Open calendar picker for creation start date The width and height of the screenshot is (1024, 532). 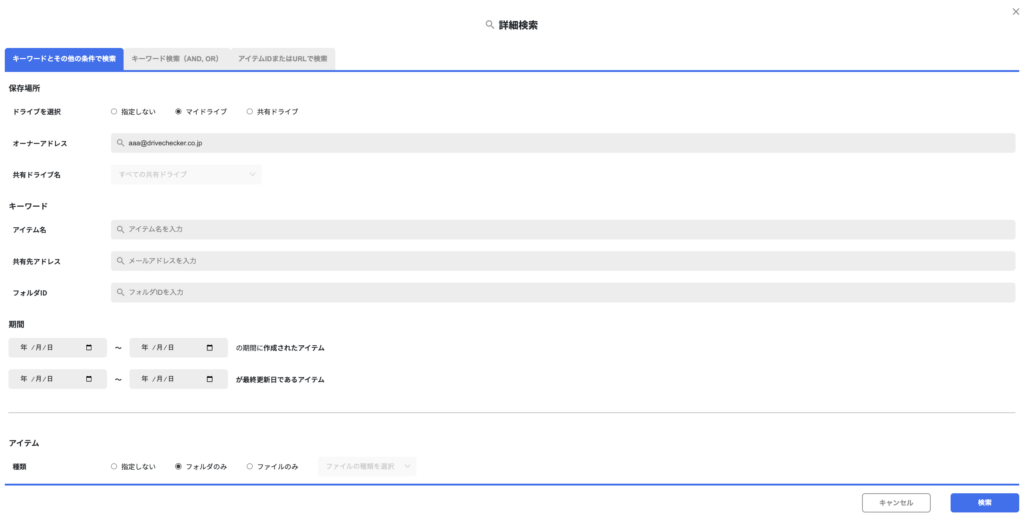click(x=89, y=348)
